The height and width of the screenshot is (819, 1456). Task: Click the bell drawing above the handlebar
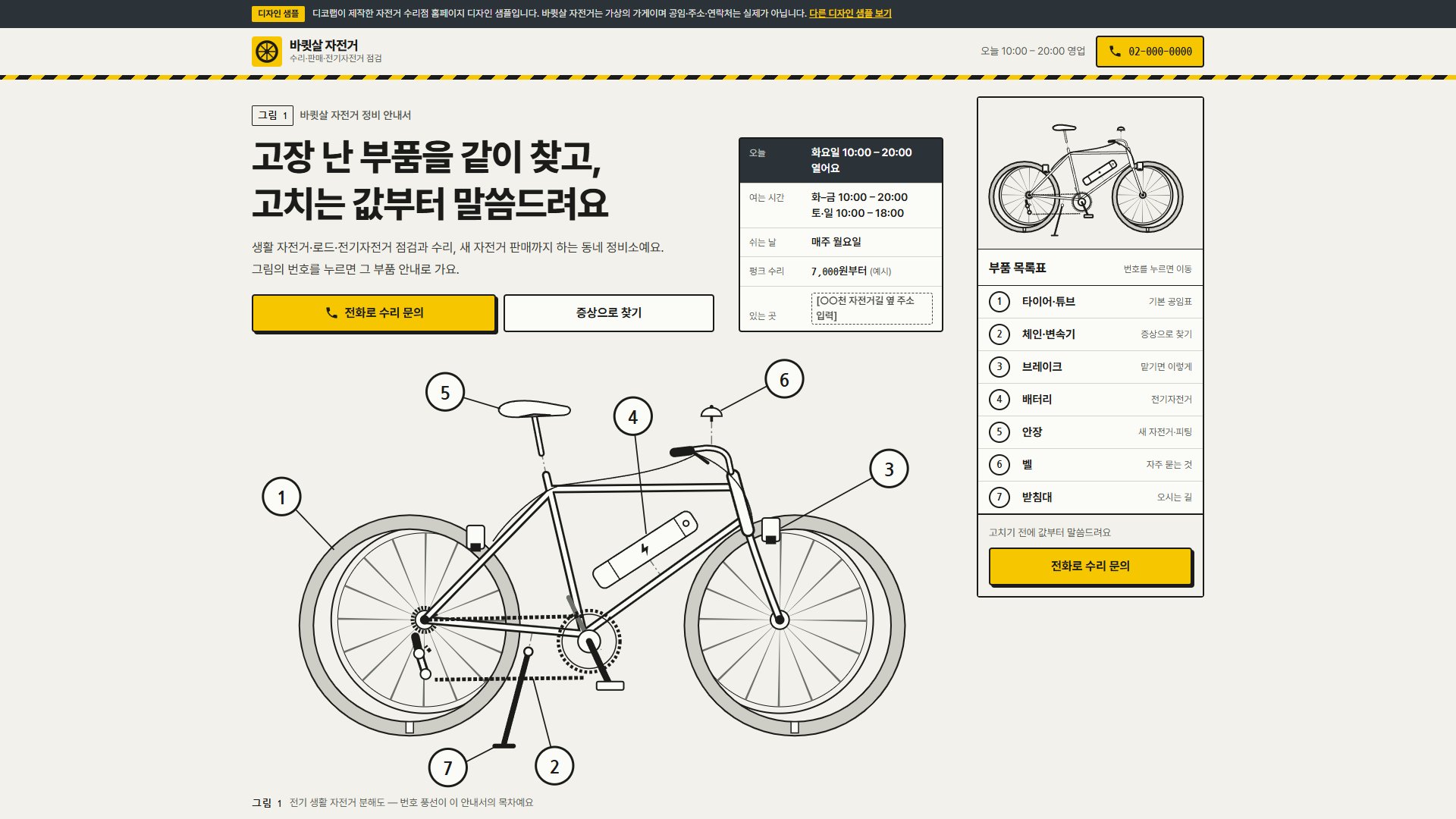[711, 412]
